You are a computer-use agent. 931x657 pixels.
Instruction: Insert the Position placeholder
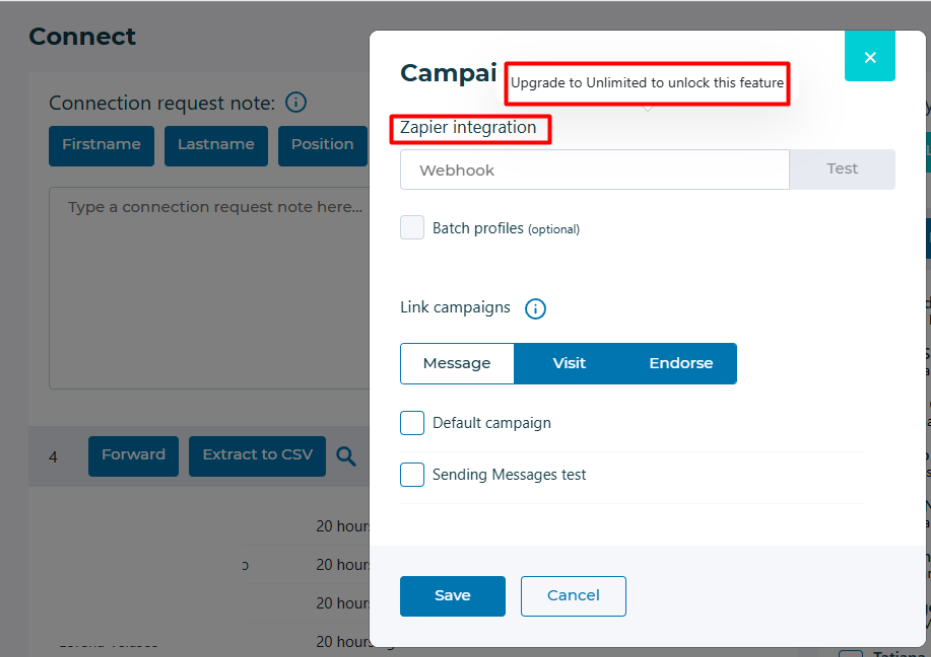tap(322, 145)
